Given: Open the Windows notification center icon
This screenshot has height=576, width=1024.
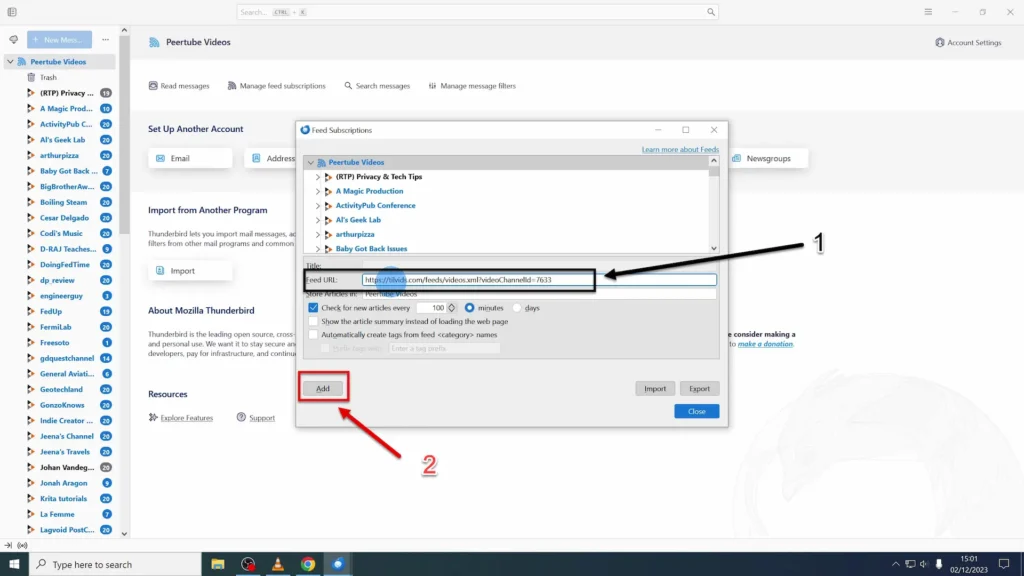Looking at the screenshot, I should point(1004,564).
